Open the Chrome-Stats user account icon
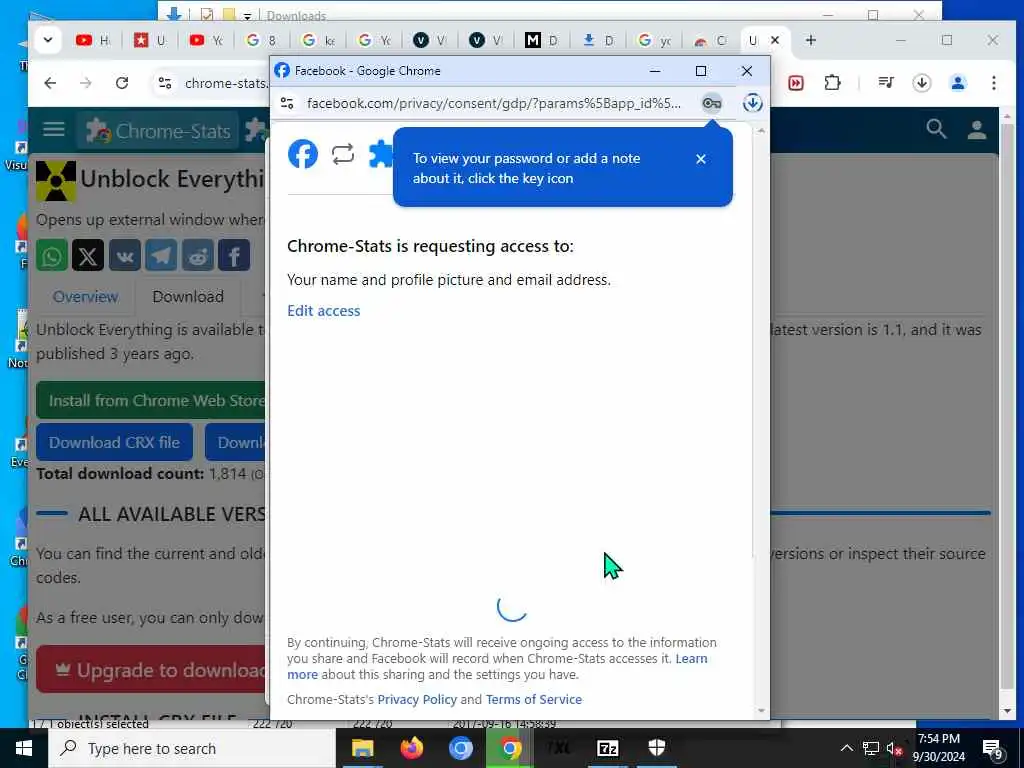Screen dimensions: 1024x768 click(976, 129)
